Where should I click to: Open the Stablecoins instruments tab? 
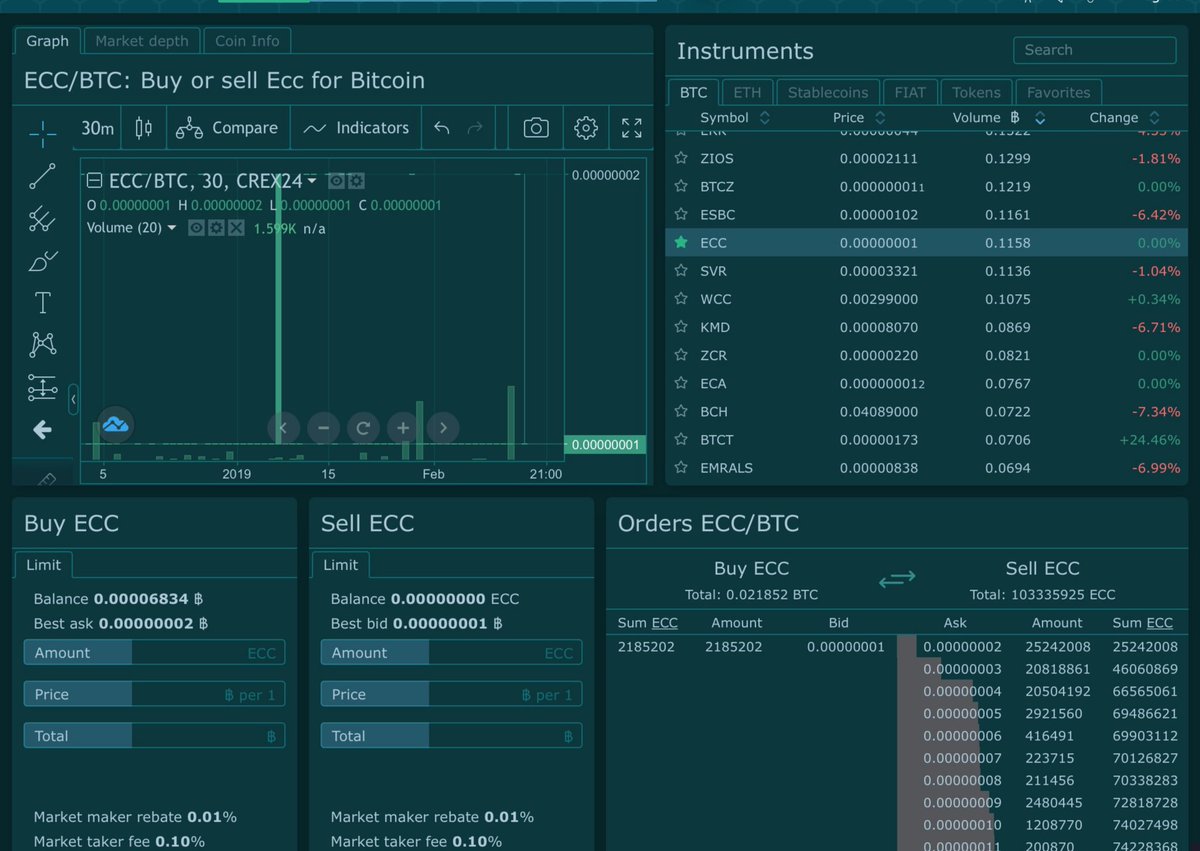point(828,92)
